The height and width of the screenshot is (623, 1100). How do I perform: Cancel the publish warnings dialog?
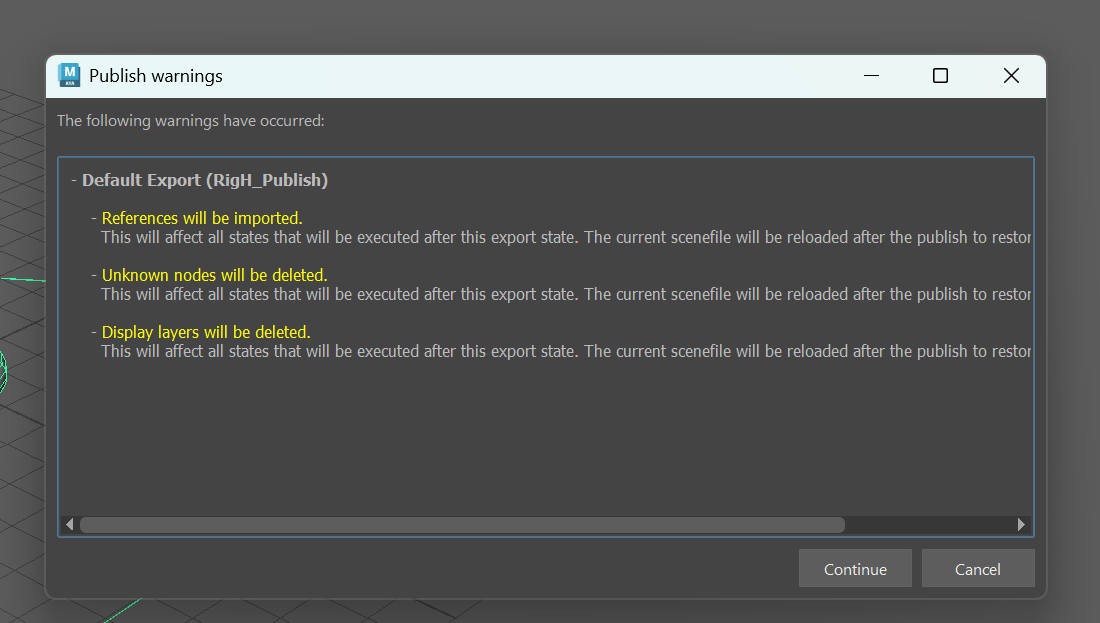point(977,569)
